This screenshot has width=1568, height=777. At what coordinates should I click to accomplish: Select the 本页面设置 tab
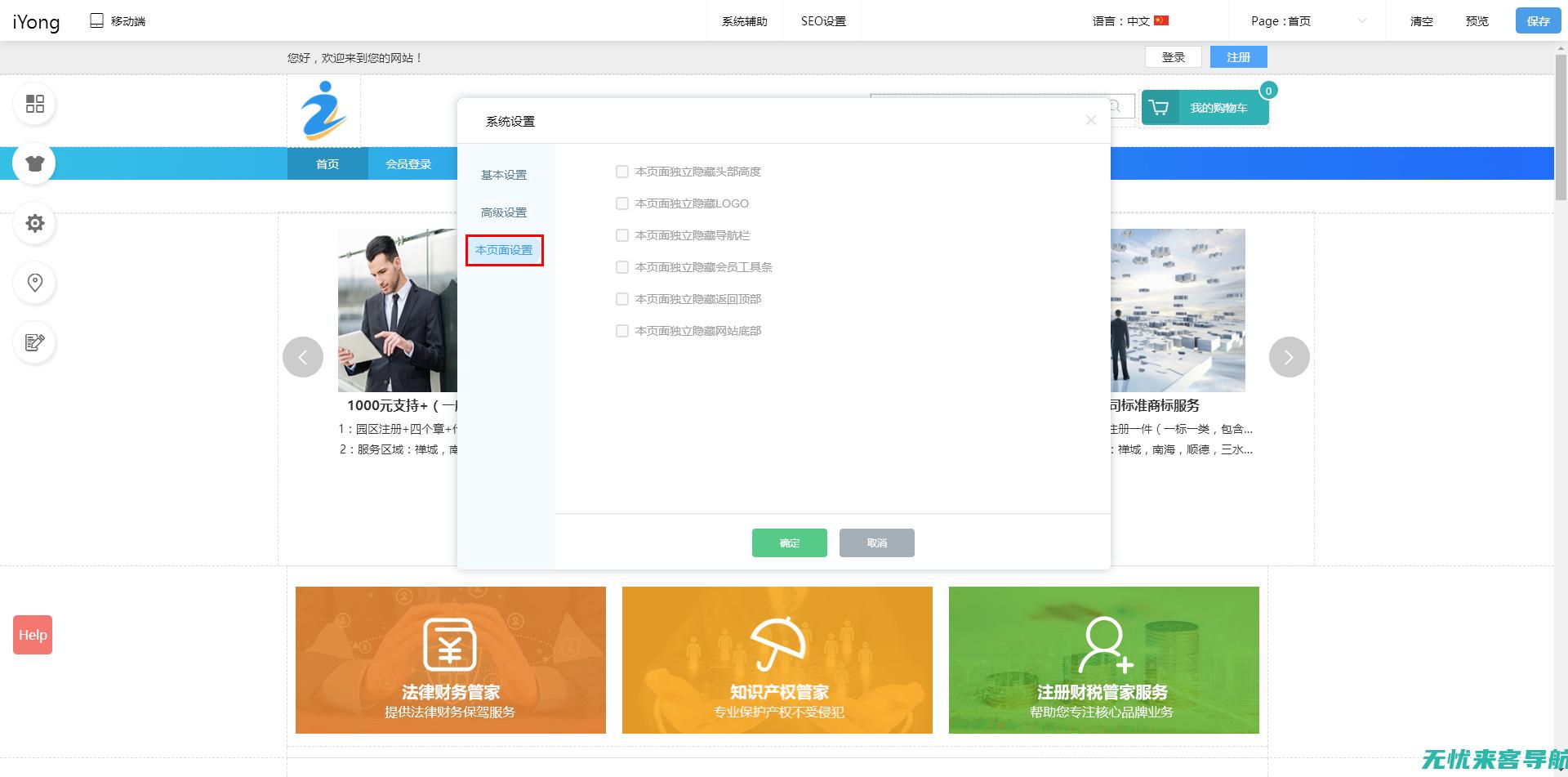[504, 250]
